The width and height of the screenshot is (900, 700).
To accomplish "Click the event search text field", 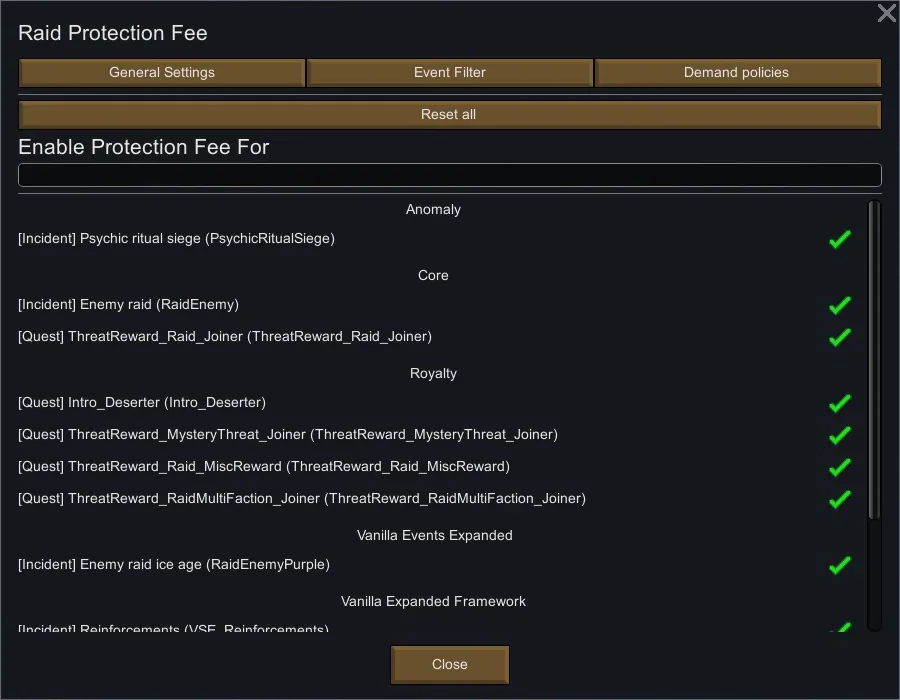I will [449, 176].
